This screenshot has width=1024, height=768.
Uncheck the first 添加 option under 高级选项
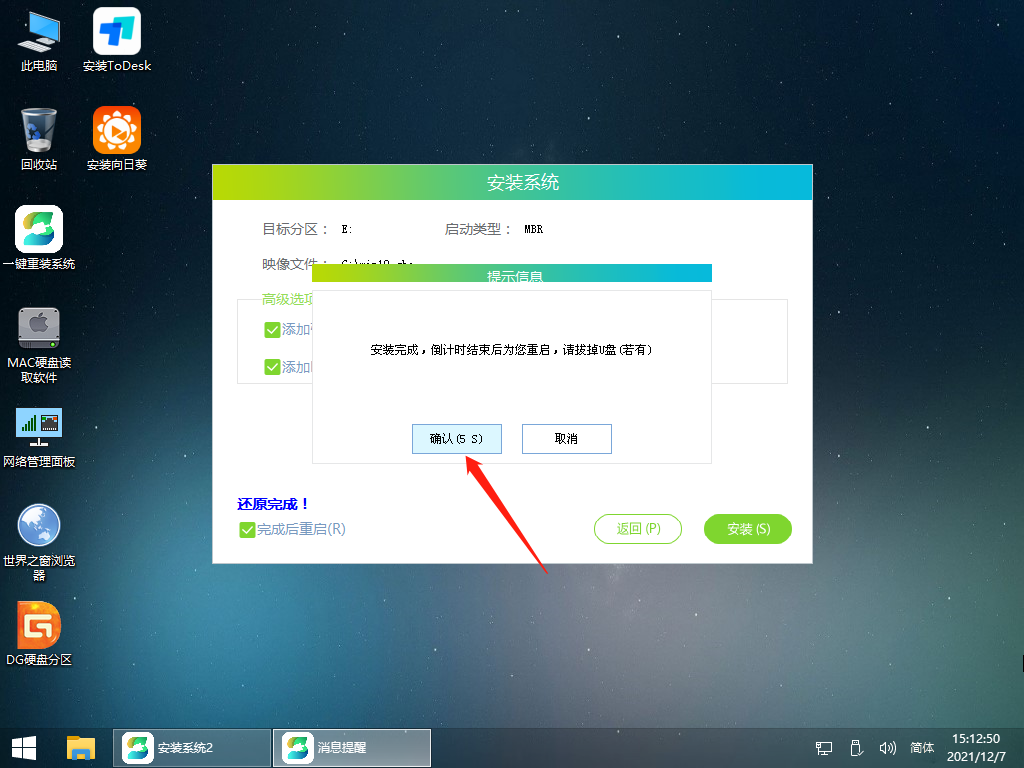272,328
